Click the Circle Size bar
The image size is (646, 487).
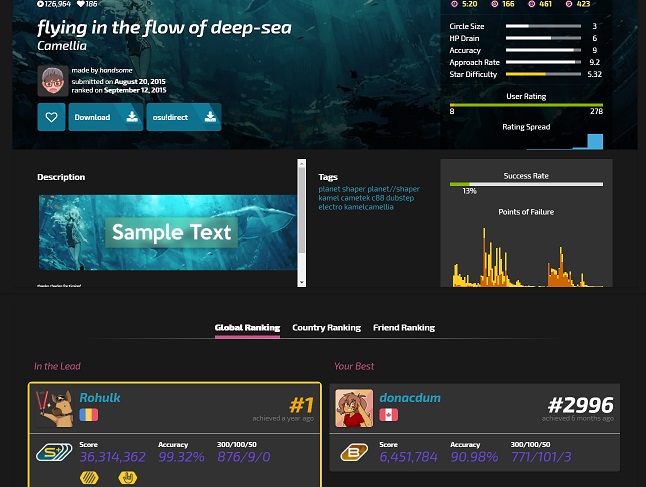click(x=543, y=26)
